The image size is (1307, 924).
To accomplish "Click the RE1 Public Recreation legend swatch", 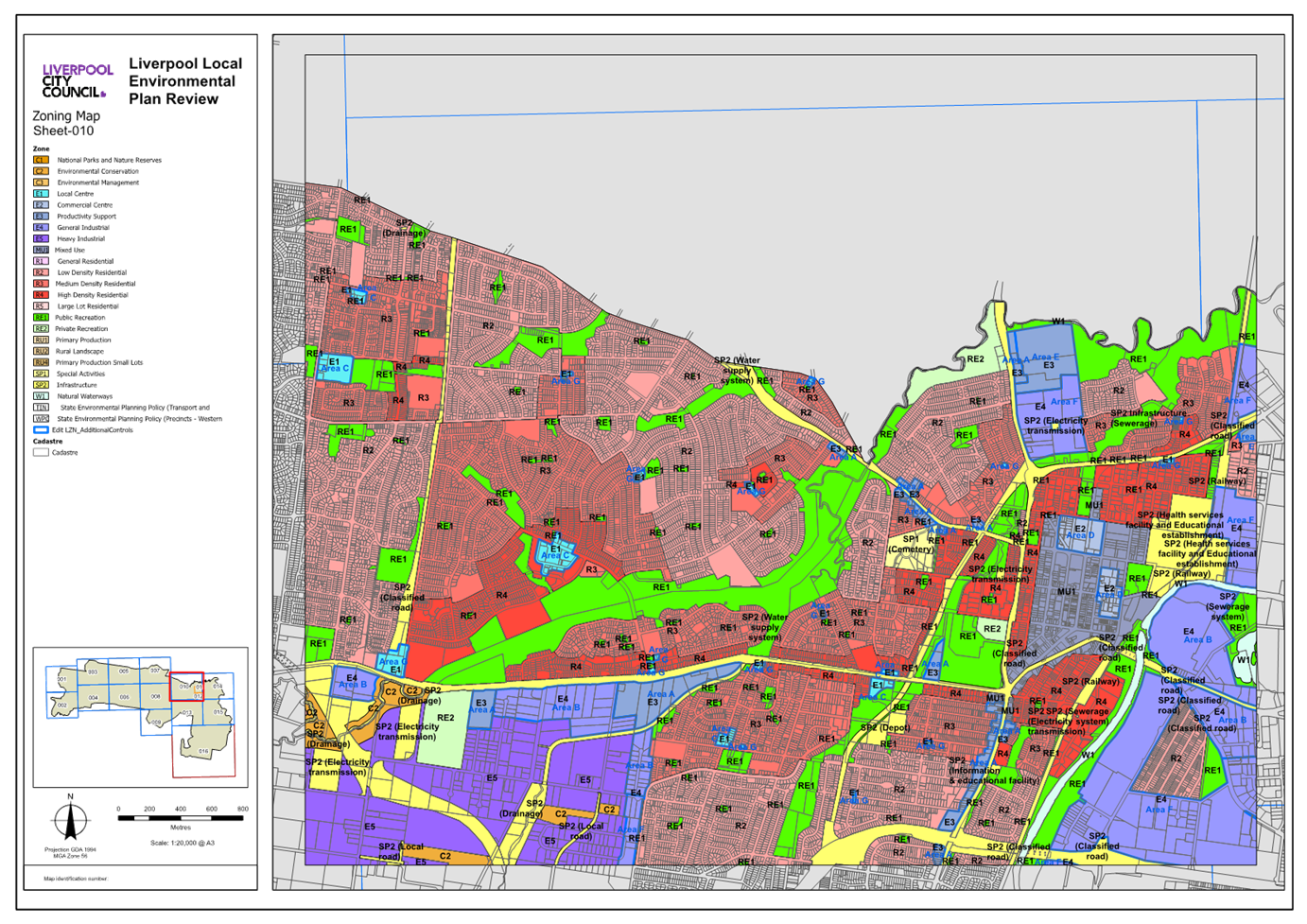I will tap(41, 318).
